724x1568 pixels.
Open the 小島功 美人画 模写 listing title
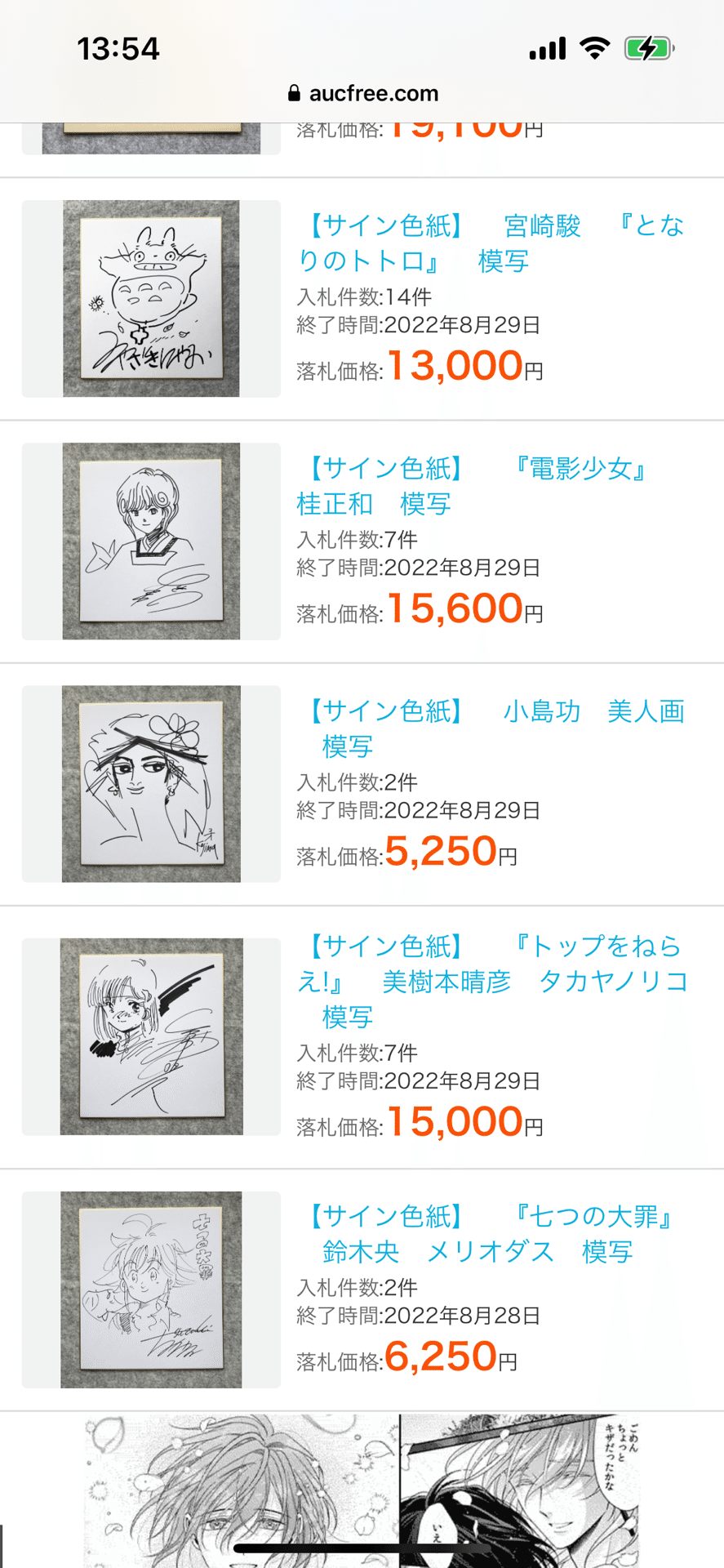click(491, 728)
